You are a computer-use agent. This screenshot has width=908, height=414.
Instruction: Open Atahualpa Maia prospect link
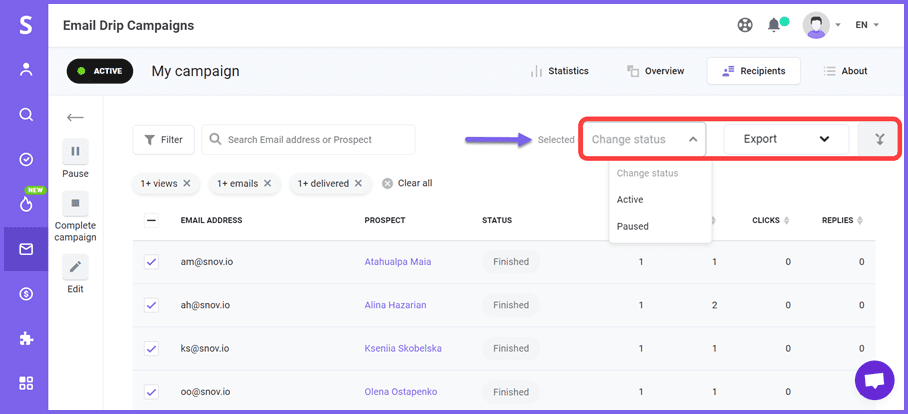coord(400,262)
